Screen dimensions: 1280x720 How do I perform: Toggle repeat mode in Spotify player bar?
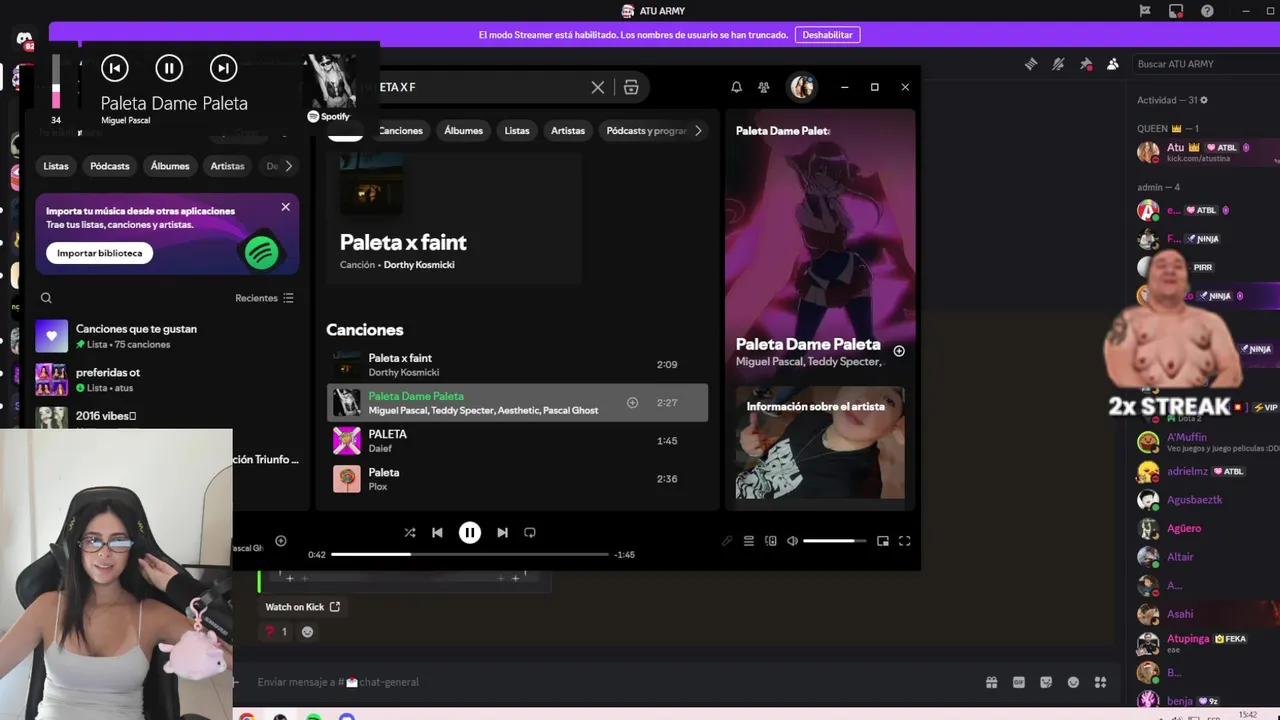pos(530,533)
